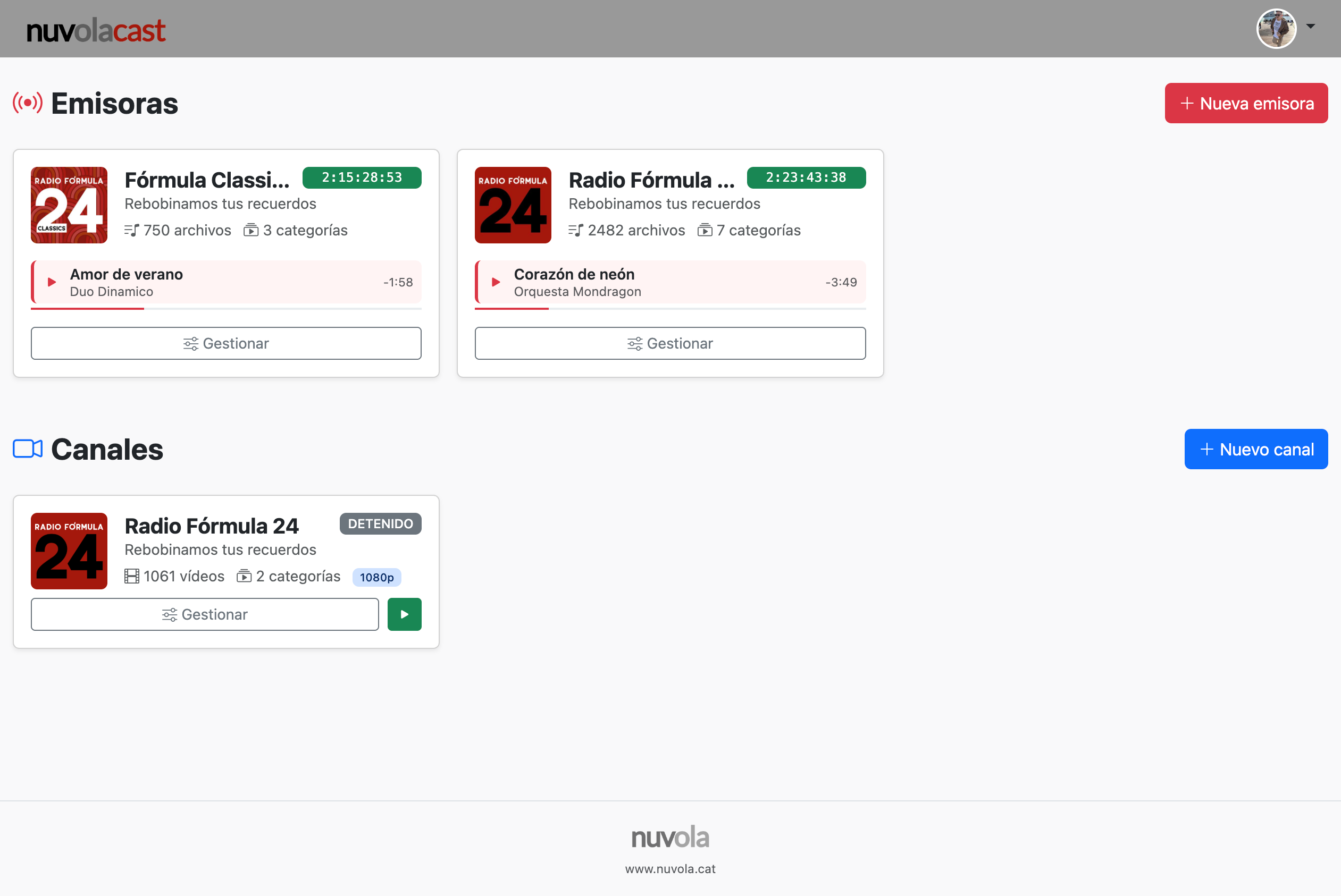Click the 2:15:28:53 uptime badge

(362, 177)
